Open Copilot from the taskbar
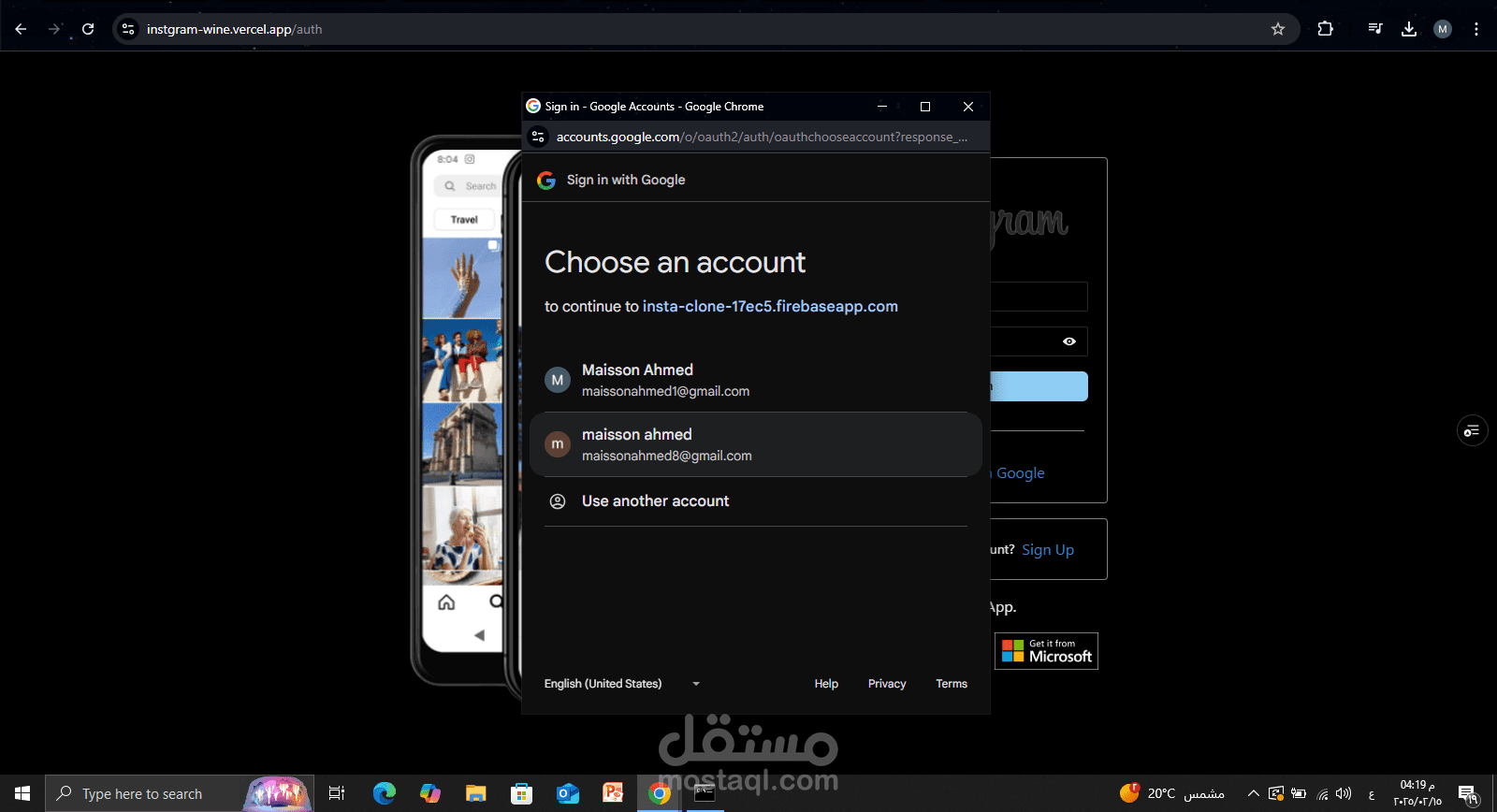The image size is (1497, 812). (x=430, y=793)
